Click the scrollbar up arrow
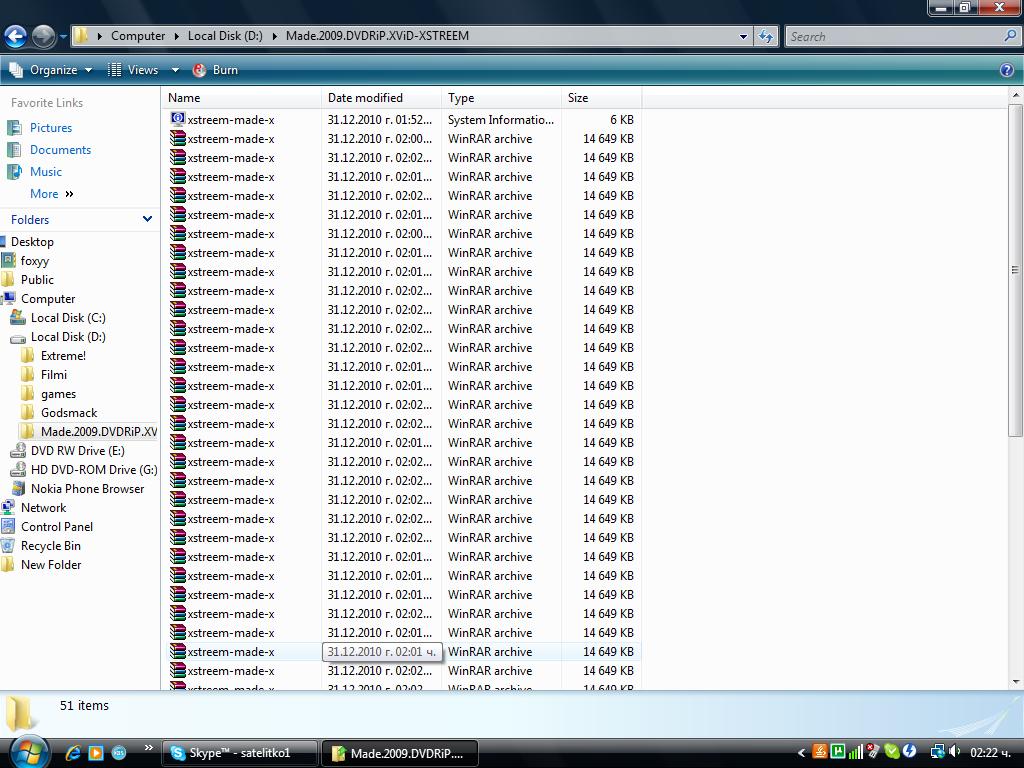Screen dimensions: 1024x768 pos(1016,95)
